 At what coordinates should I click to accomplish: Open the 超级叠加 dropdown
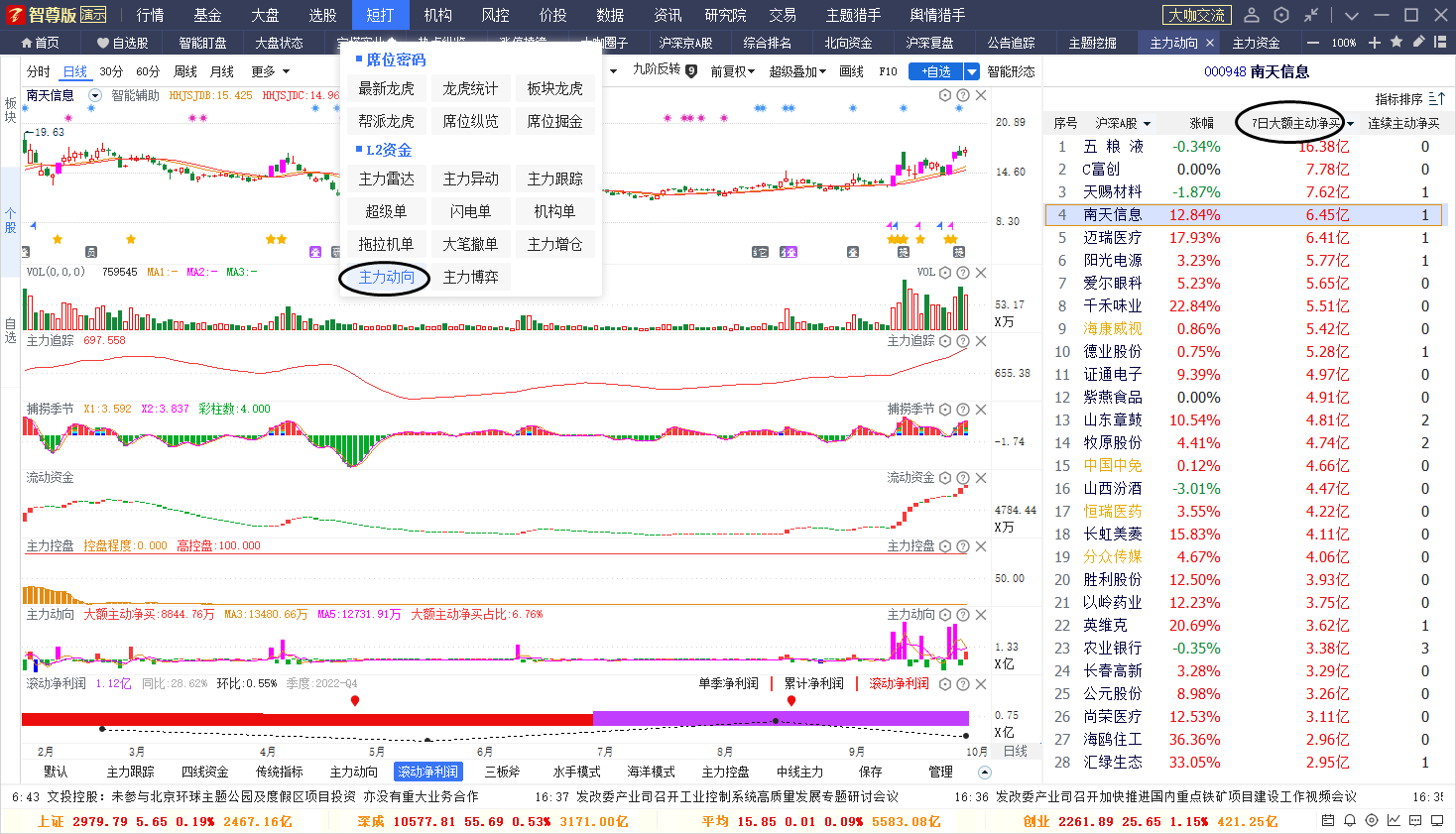pos(797,71)
